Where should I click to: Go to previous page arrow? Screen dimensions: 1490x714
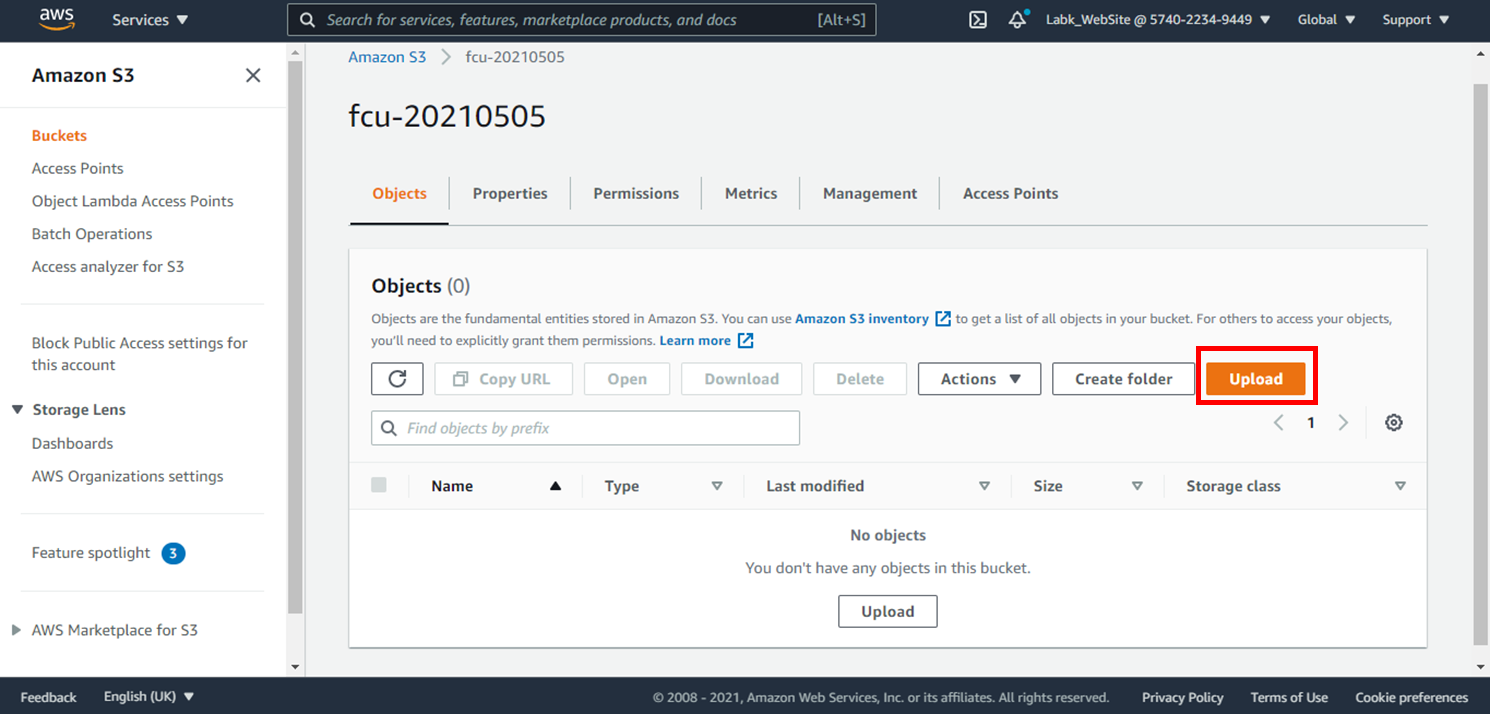tap(1278, 423)
